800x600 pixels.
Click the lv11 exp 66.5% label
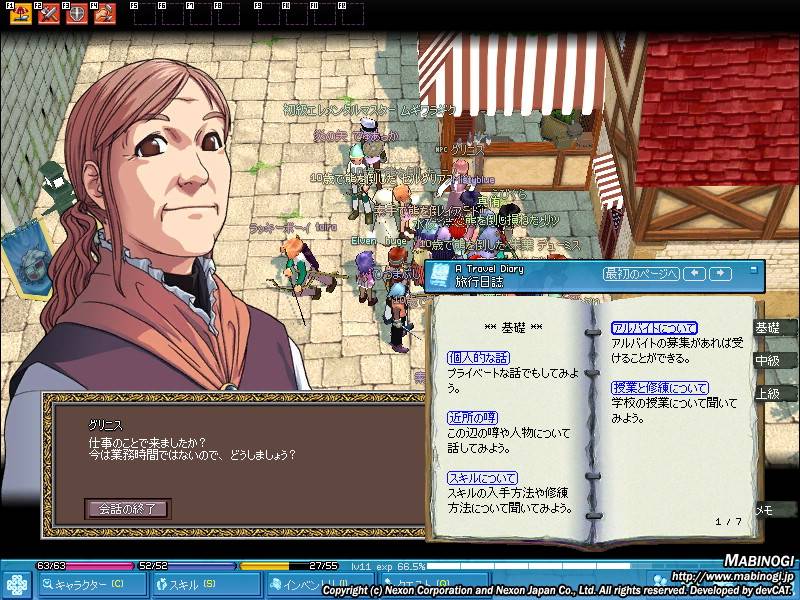[x=388, y=566]
